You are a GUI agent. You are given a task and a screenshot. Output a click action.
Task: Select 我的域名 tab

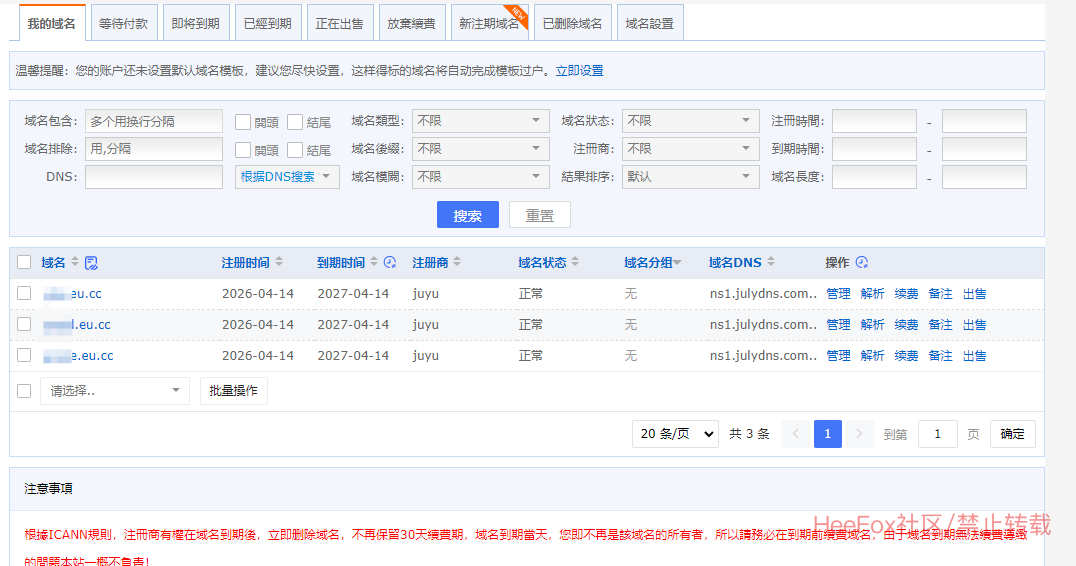51,23
